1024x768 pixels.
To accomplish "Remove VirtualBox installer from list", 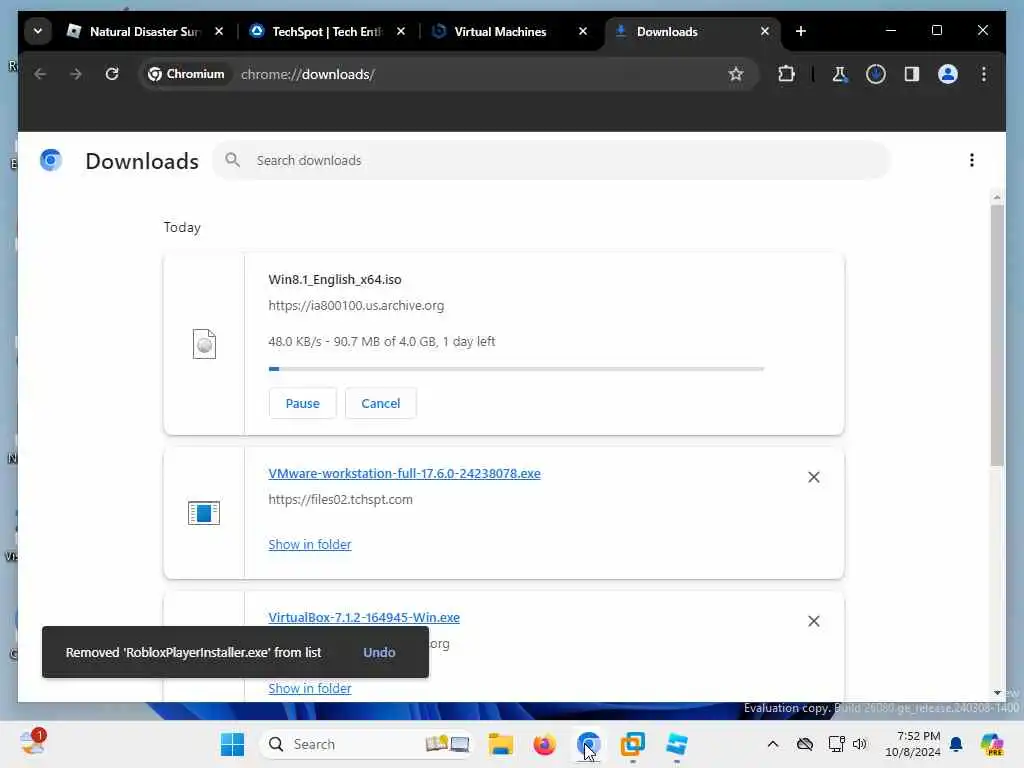I will tap(814, 621).
